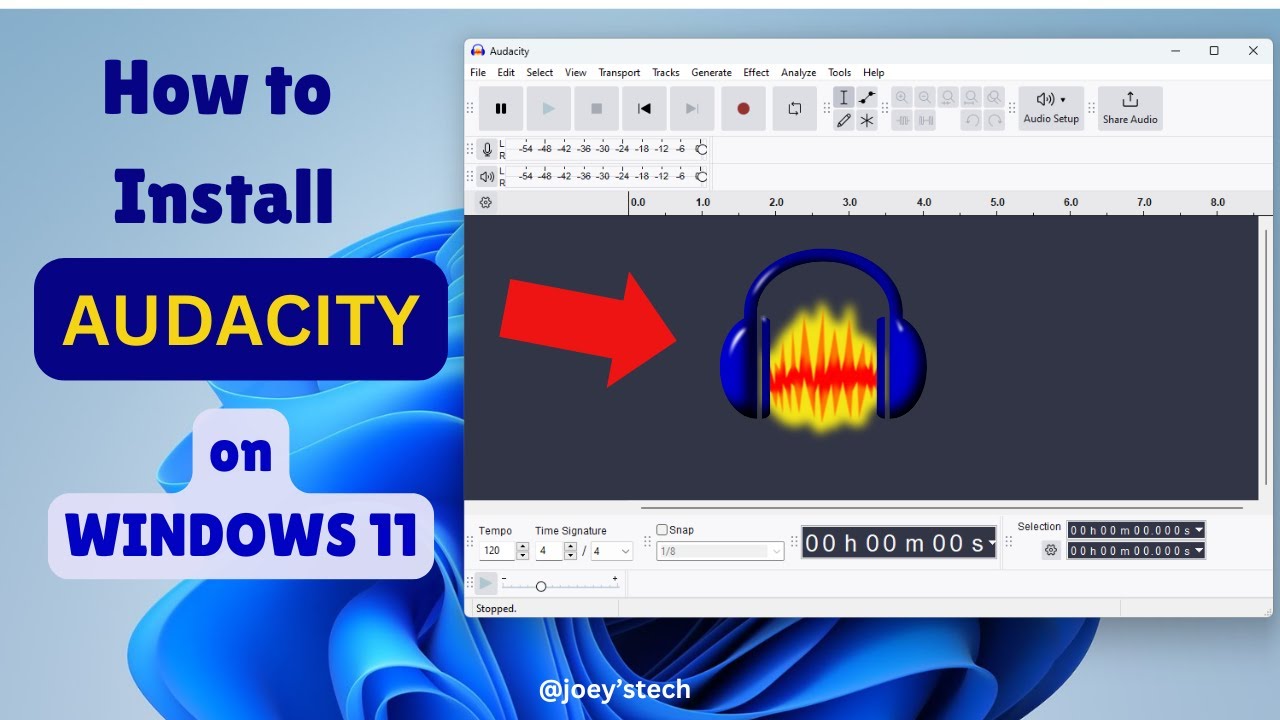Click the 2.0 mark on timeline ruler

click(776, 202)
